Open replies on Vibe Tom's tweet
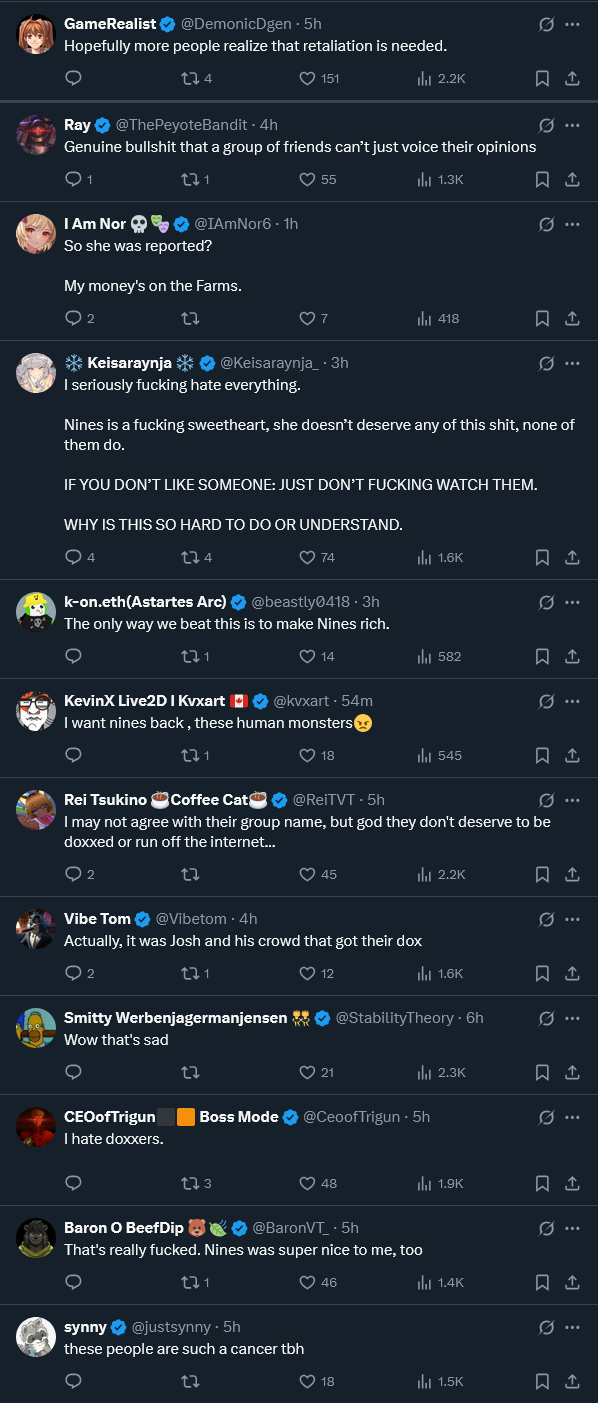The height and width of the screenshot is (1403, 598). (78, 973)
